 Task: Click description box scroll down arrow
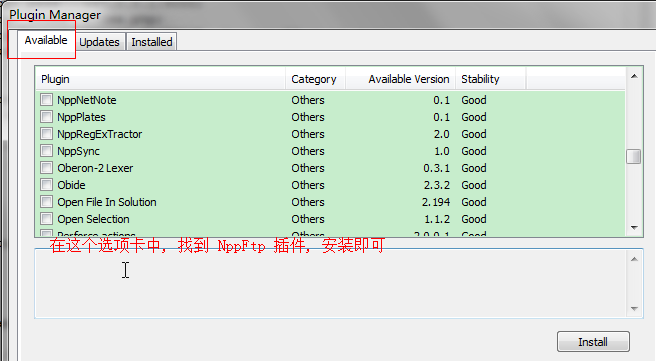634,309
